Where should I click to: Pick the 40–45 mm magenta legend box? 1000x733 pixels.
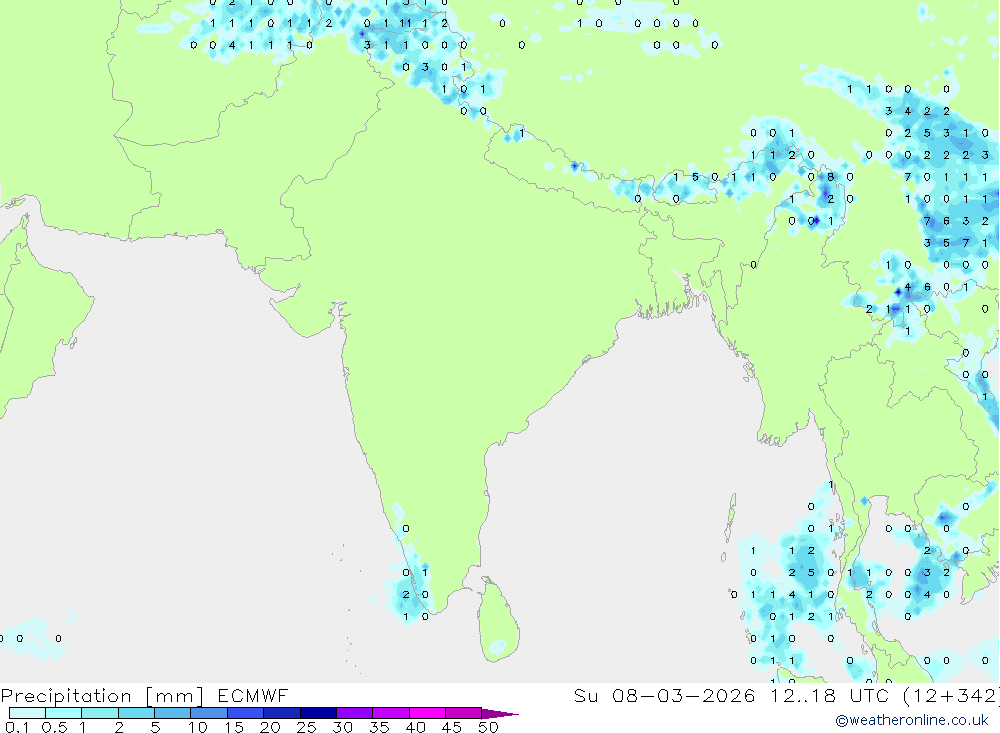click(427, 713)
